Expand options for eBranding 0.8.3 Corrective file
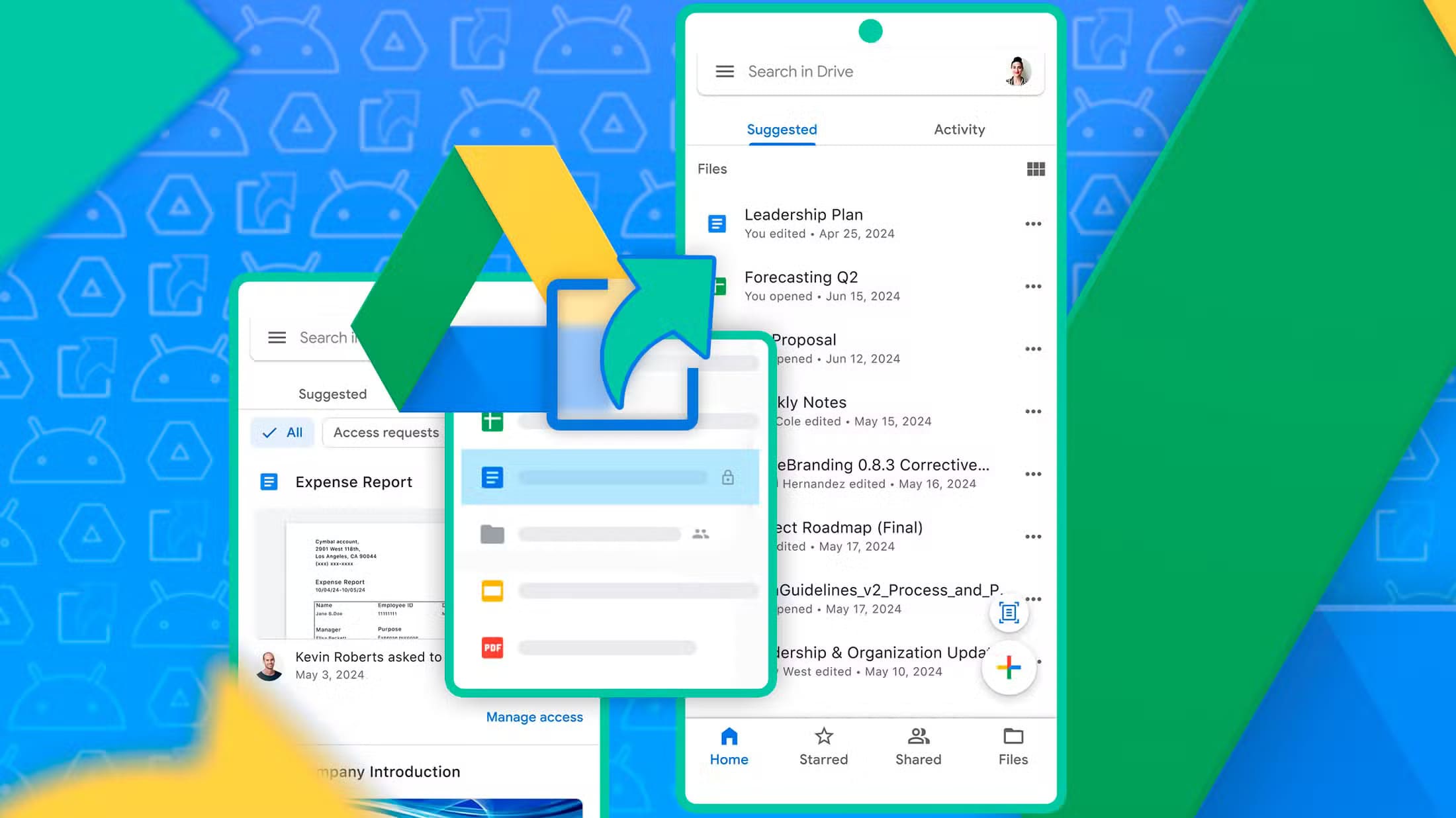 1033,474
